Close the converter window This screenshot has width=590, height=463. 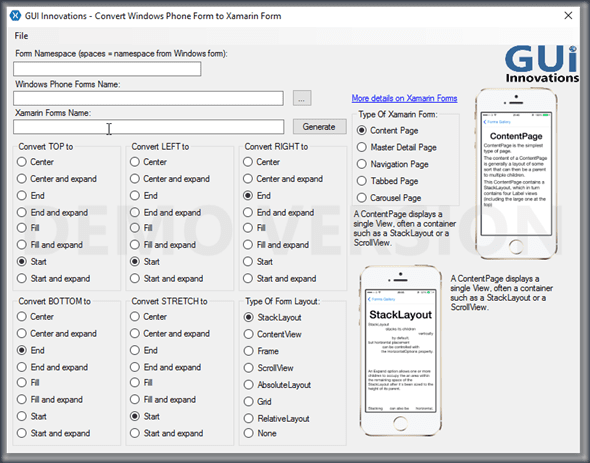pos(568,15)
